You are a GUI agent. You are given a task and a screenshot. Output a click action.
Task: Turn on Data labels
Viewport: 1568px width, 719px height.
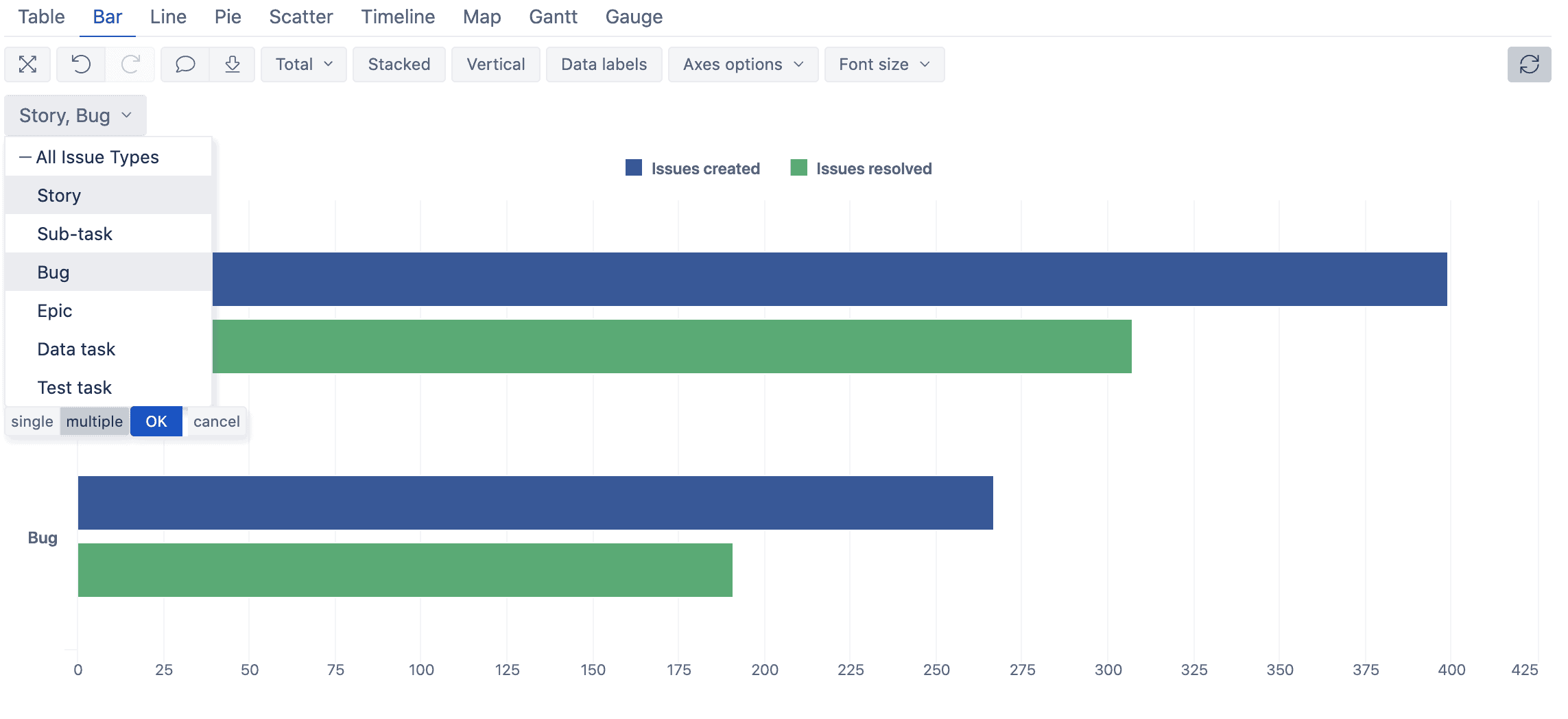coord(604,64)
